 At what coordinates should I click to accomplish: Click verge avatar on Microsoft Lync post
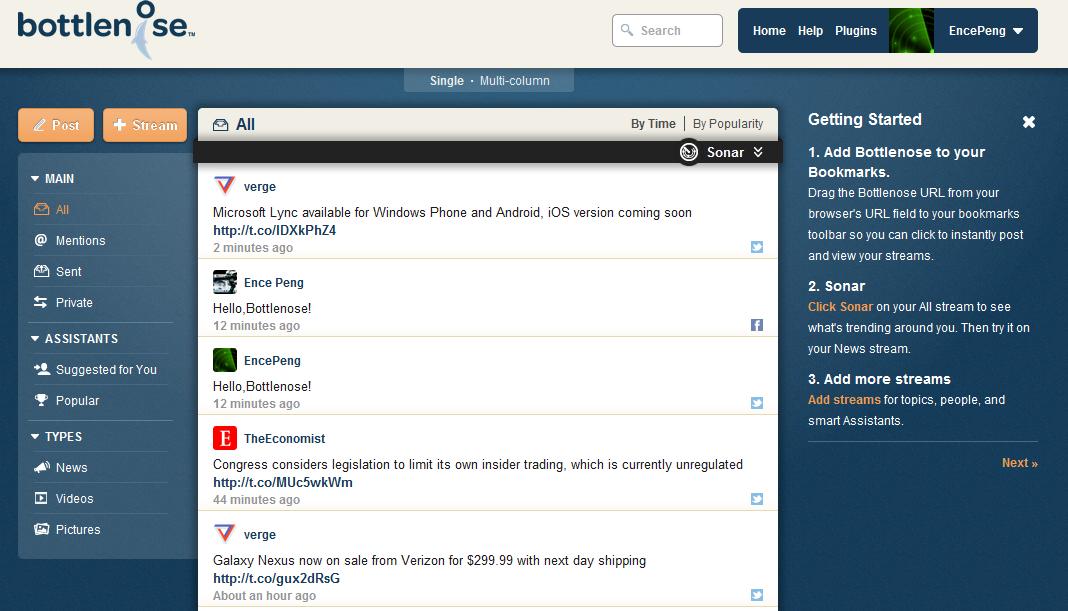click(x=225, y=185)
